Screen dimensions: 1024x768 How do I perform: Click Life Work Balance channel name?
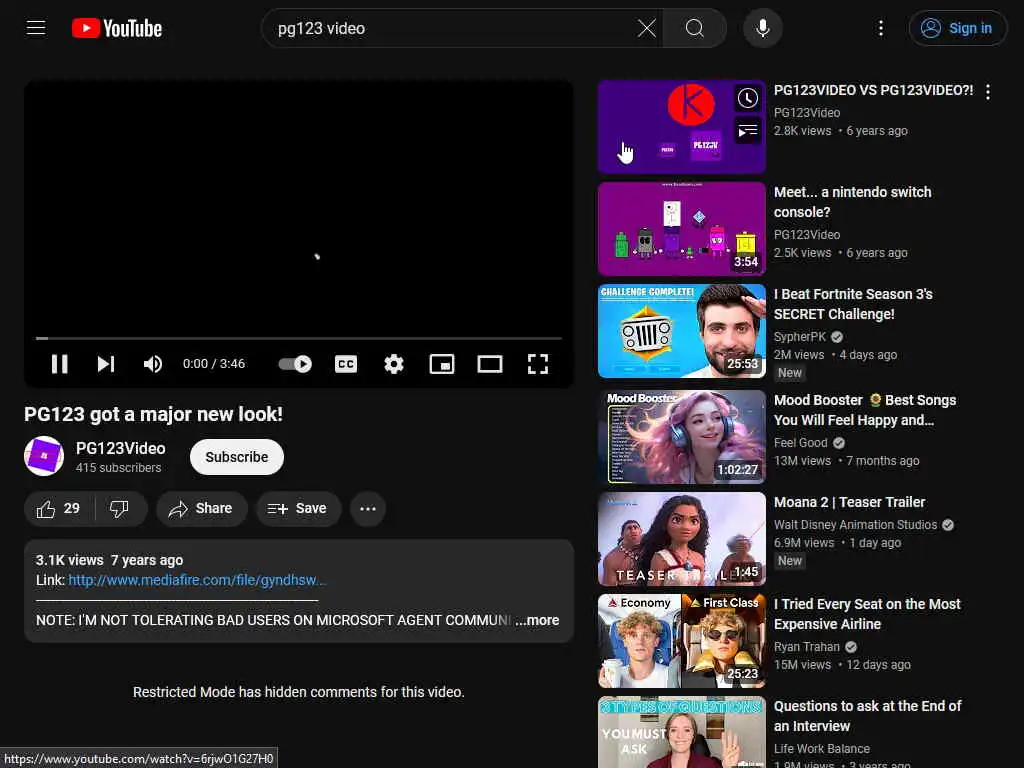[x=822, y=748]
